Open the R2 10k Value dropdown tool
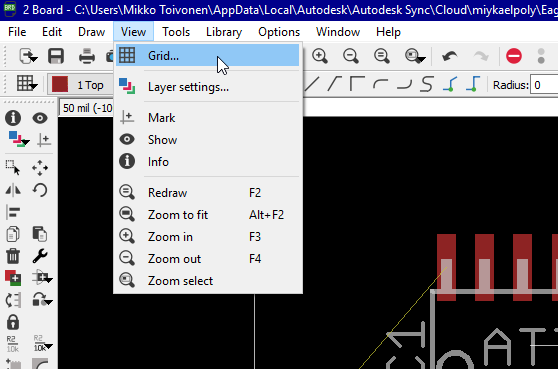The width and height of the screenshot is (558, 369). (42, 344)
